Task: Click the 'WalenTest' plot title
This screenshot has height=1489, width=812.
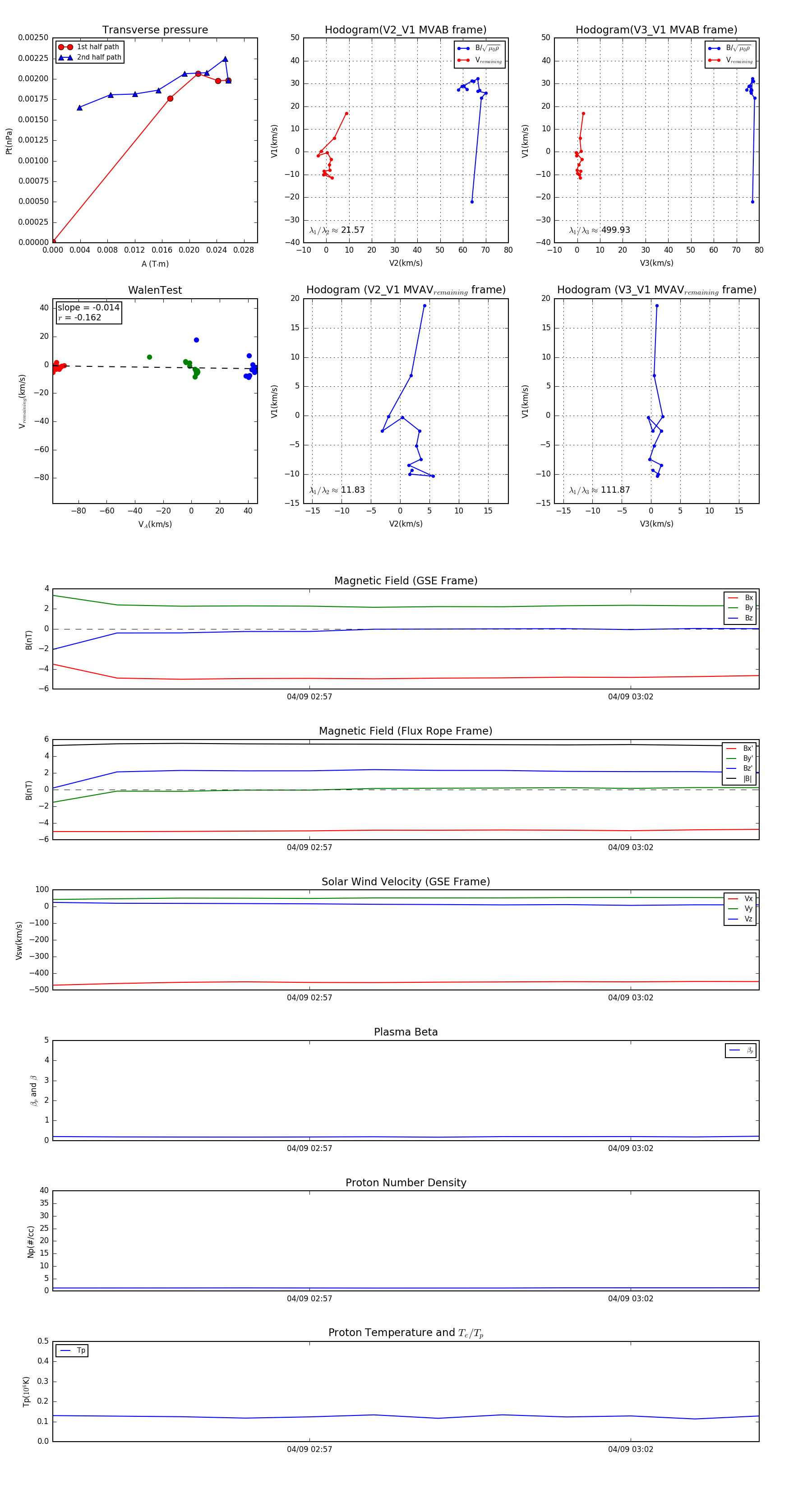Action: [x=155, y=290]
